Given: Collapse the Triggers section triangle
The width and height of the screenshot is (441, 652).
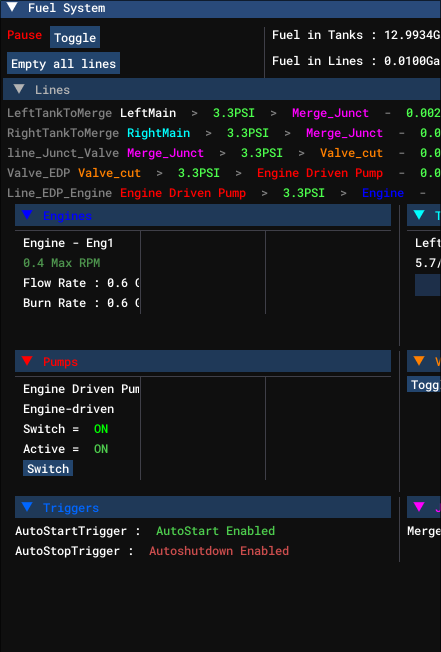Looking at the screenshot, I should tap(27, 507).
